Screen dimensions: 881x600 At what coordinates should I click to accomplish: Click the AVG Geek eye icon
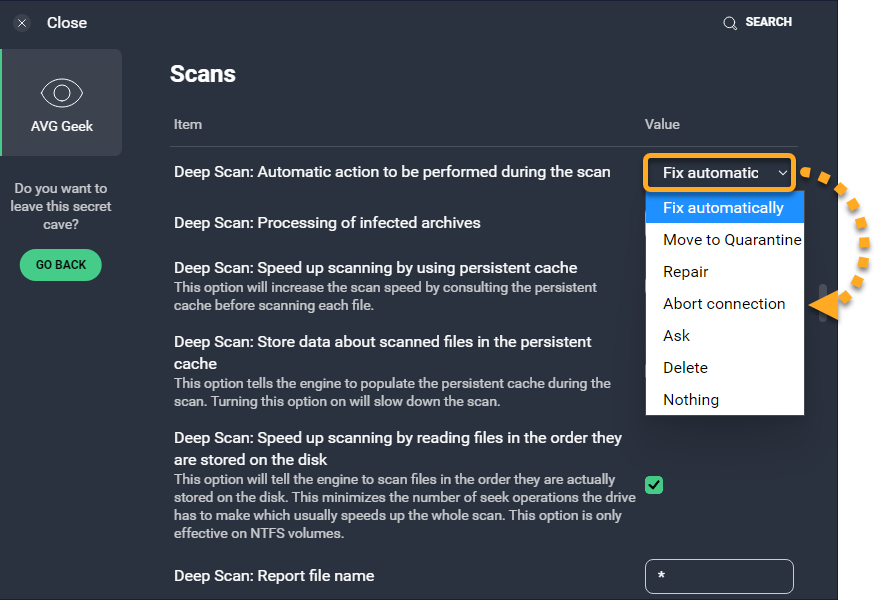pyautogui.click(x=61, y=94)
